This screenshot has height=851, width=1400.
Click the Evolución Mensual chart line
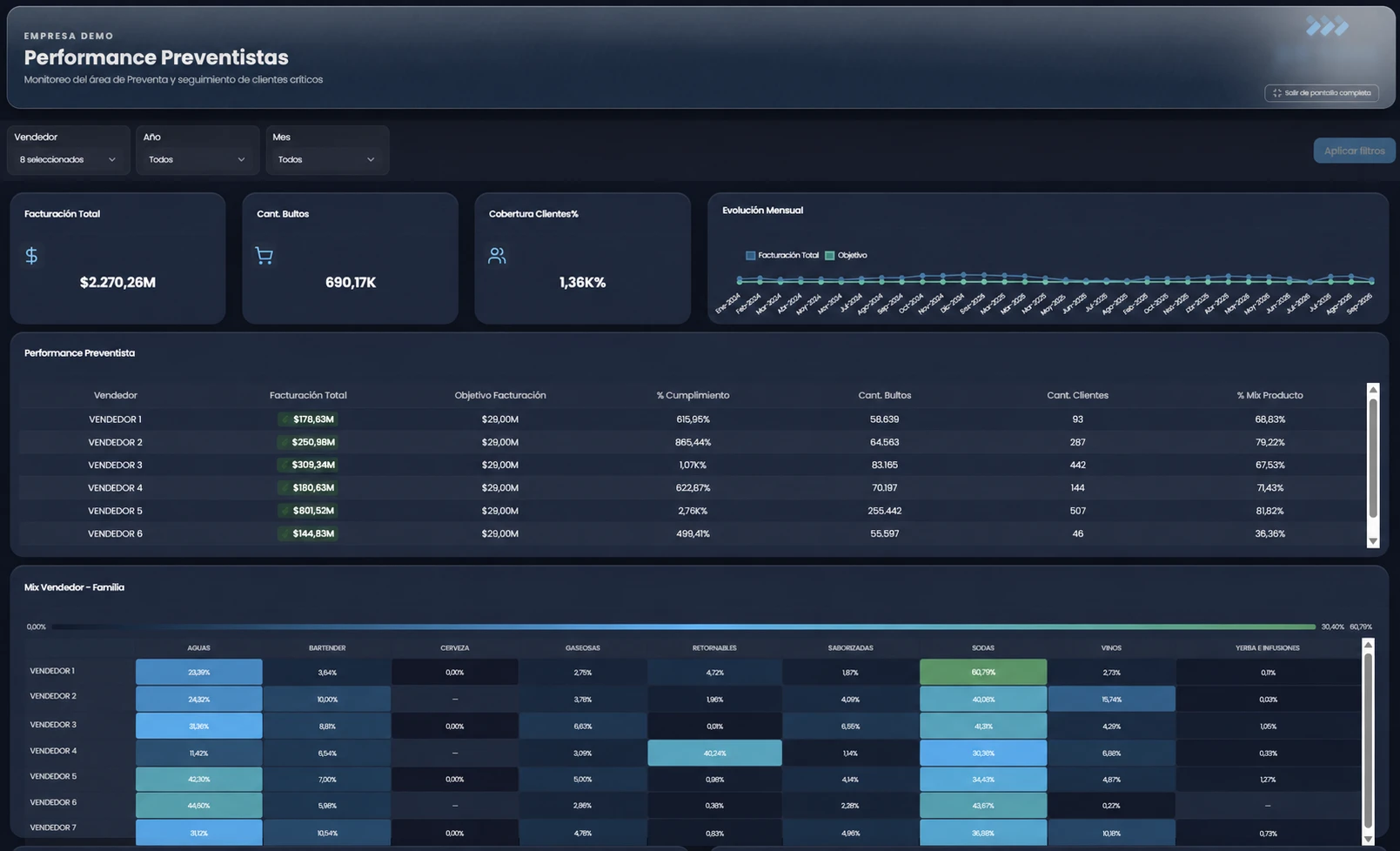click(x=1055, y=279)
